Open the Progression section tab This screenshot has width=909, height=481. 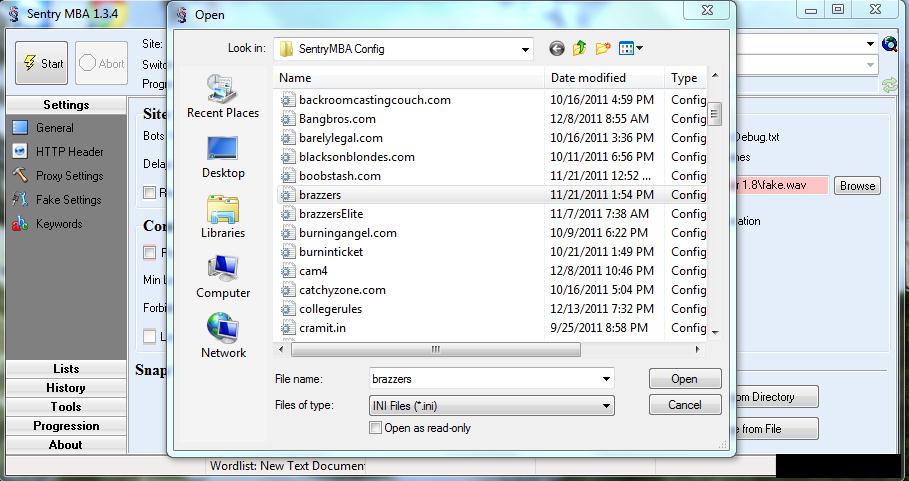point(66,426)
